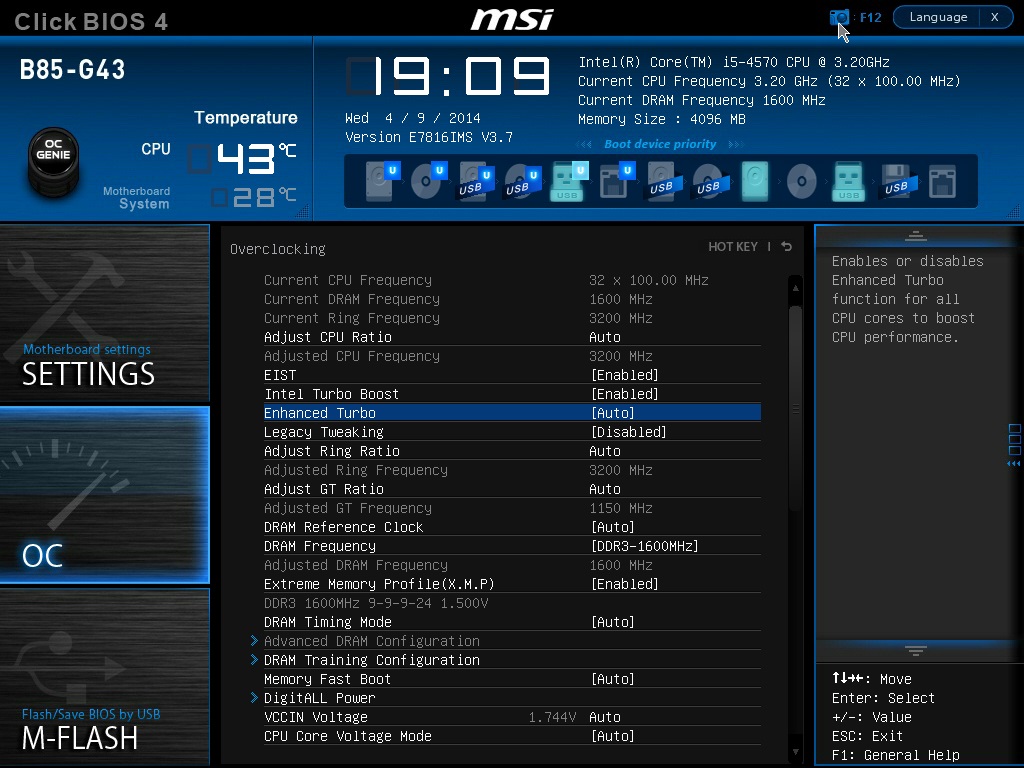The image size is (1024, 768).
Task: Choose the UEFI USB CD/DVD boot icon
Action: pos(522,181)
